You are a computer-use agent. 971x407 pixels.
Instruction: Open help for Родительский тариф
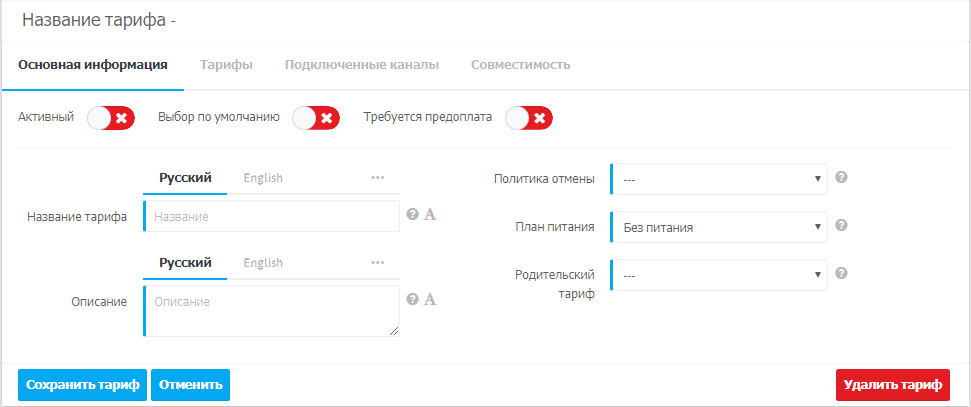coord(841,273)
